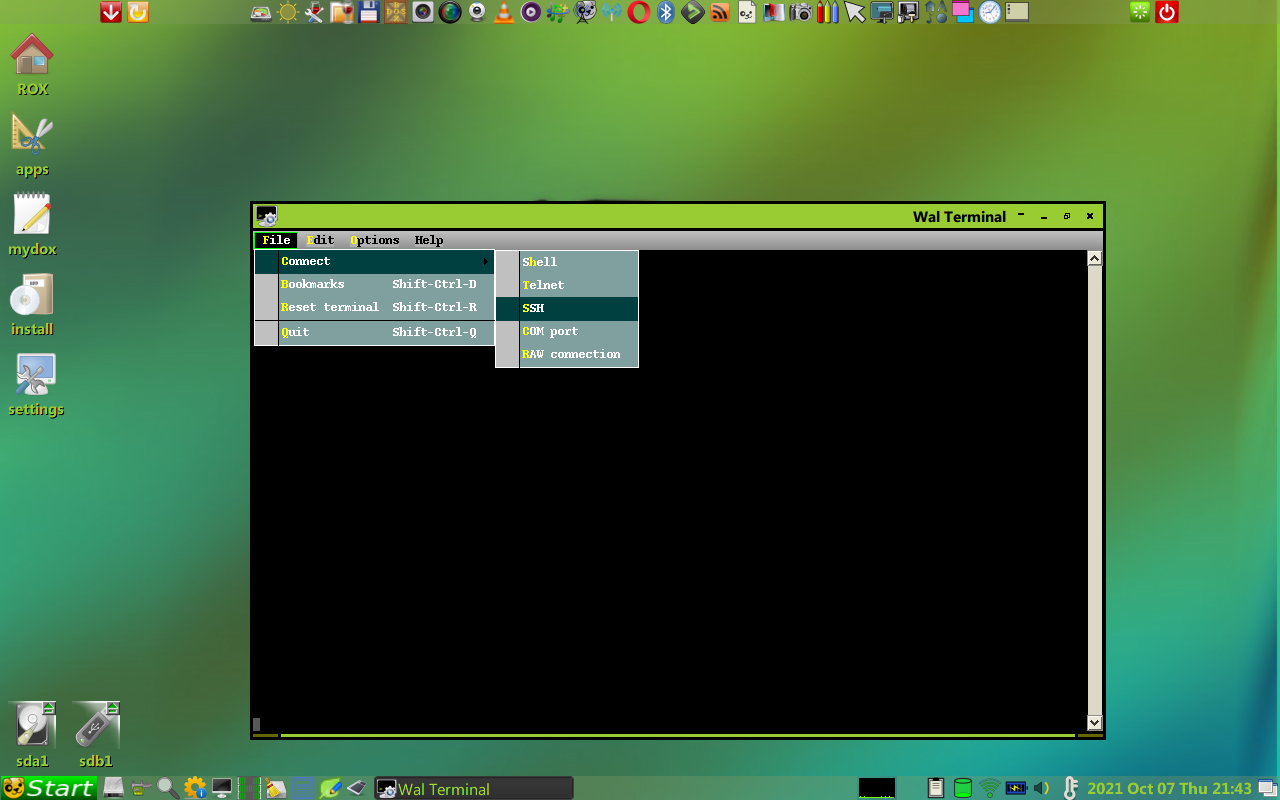Select Reset terminal menu entry
This screenshot has width=1280, height=800.
[x=375, y=307]
